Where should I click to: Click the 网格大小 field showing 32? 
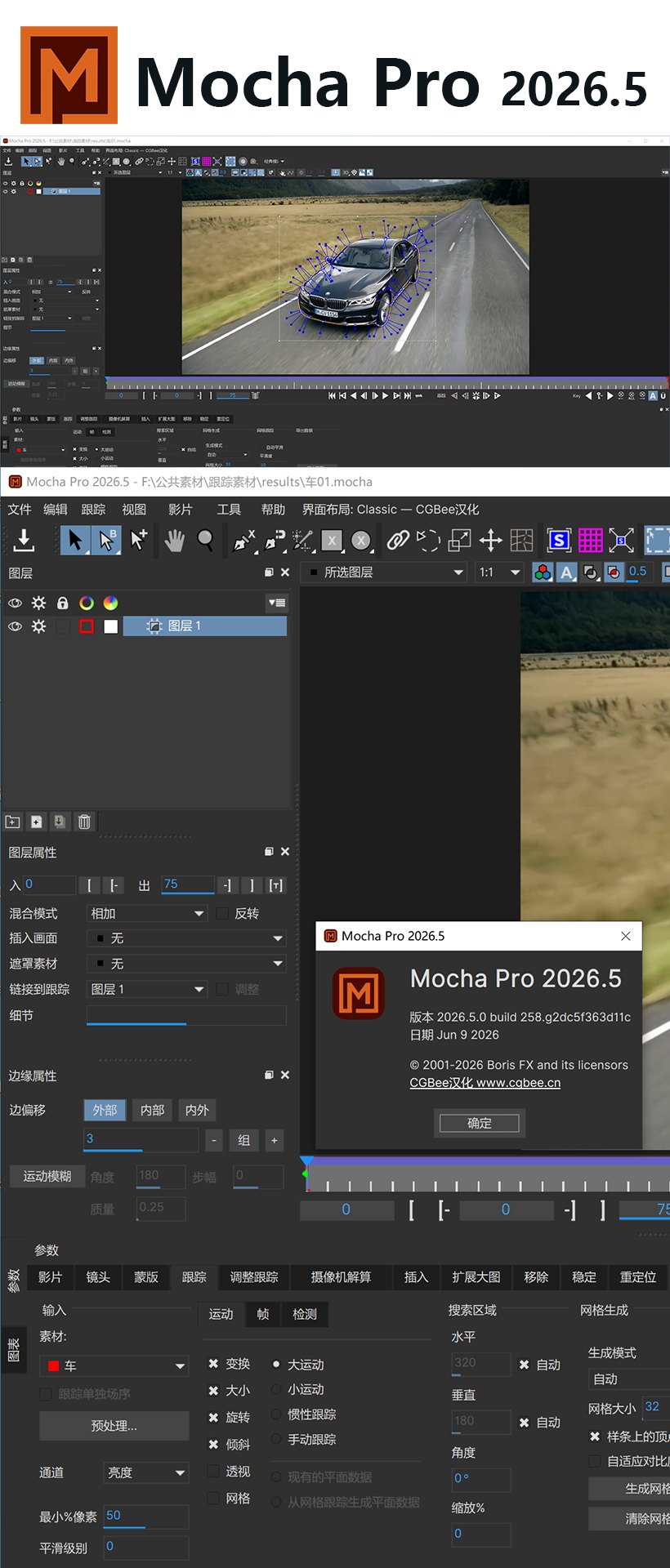click(x=655, y=1407)
